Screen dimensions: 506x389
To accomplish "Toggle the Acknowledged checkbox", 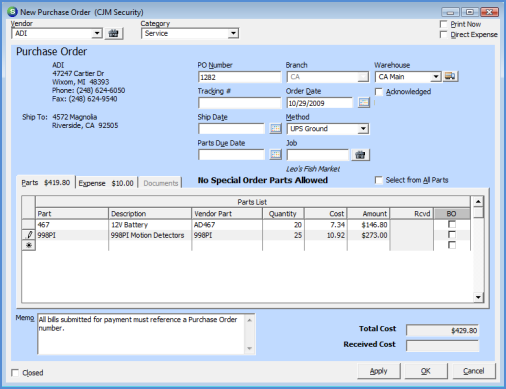I will pyautogui.click(x=379, y=92).
